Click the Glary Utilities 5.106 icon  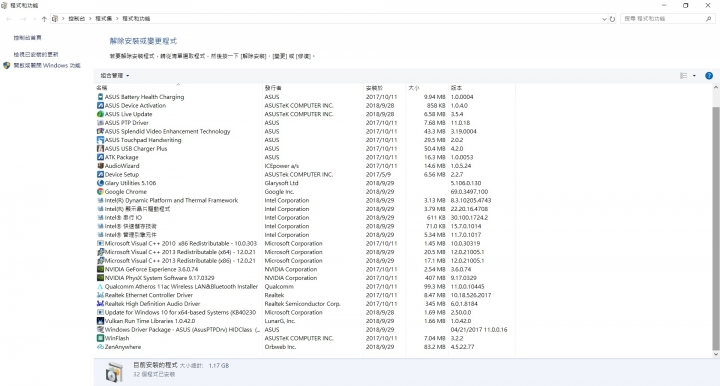coord(101,183)
